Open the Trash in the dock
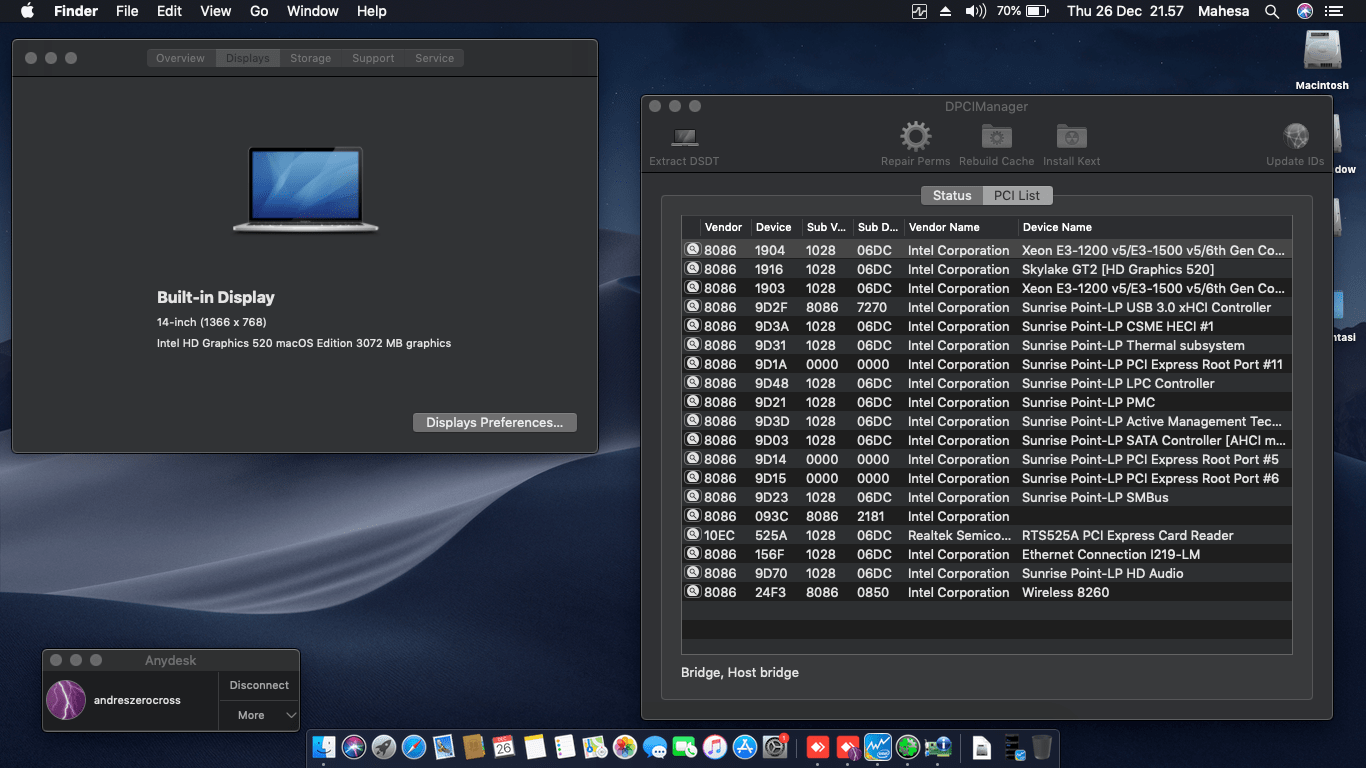 click(1042, 746)
